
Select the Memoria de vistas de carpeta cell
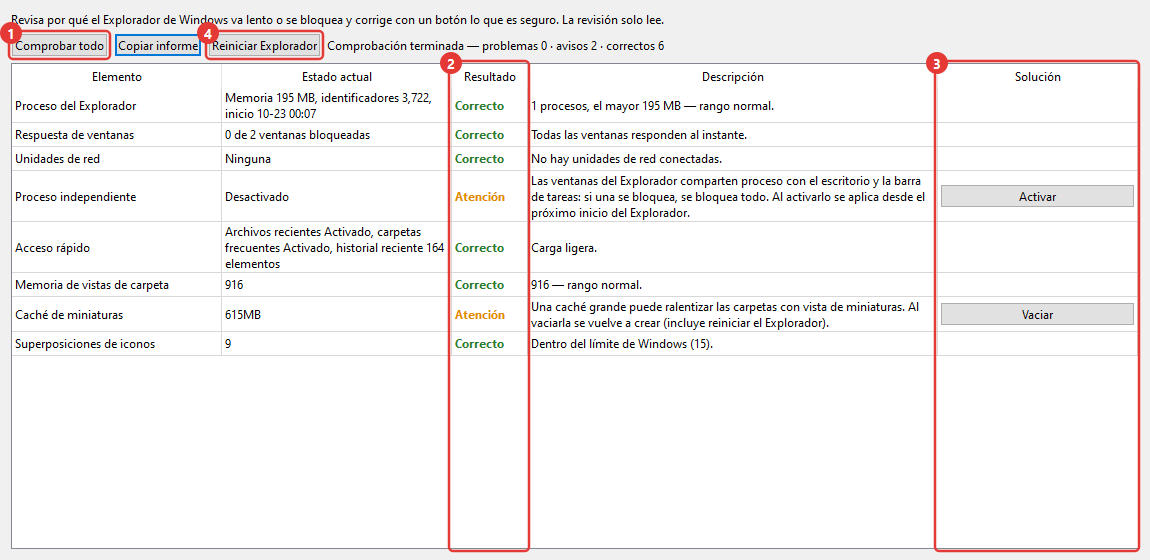pyautogui.click(x=117, y=285)
